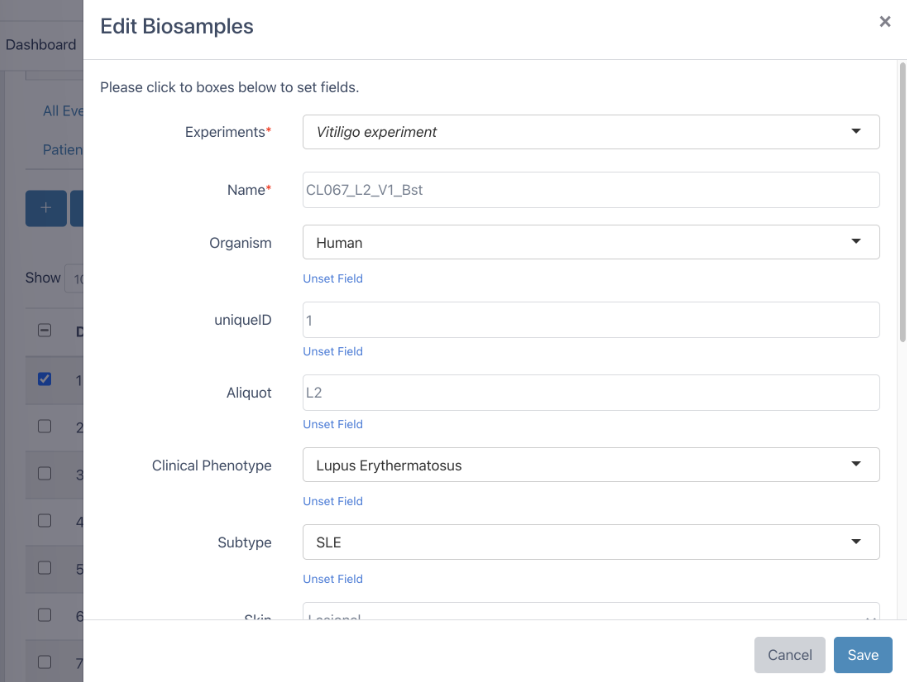The width and height of the screenshot is (907, 682).
Task: Open the Show entries dropdown
Action: point(74,279)
